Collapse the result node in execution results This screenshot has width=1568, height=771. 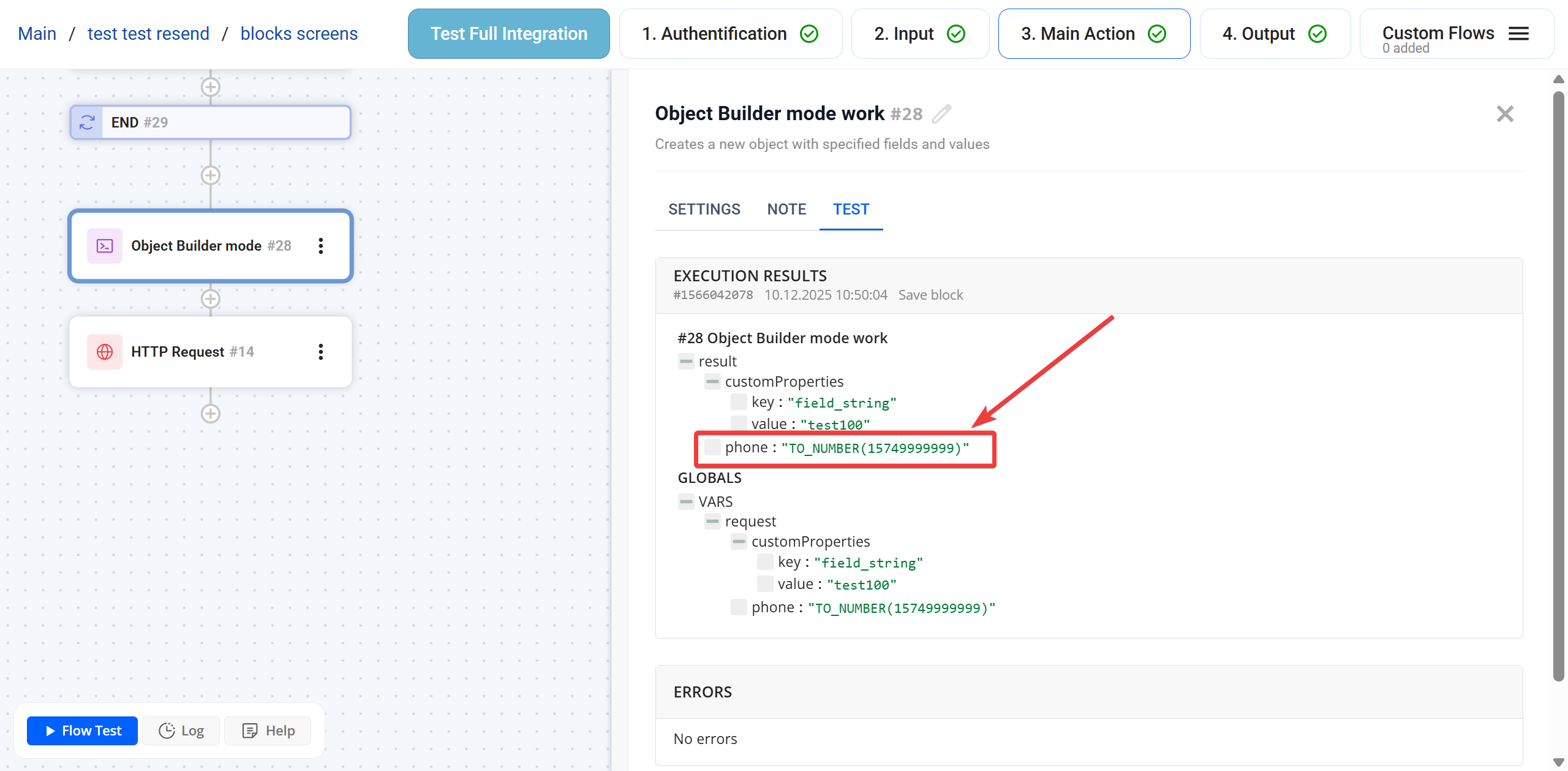[x=686, y=362]
